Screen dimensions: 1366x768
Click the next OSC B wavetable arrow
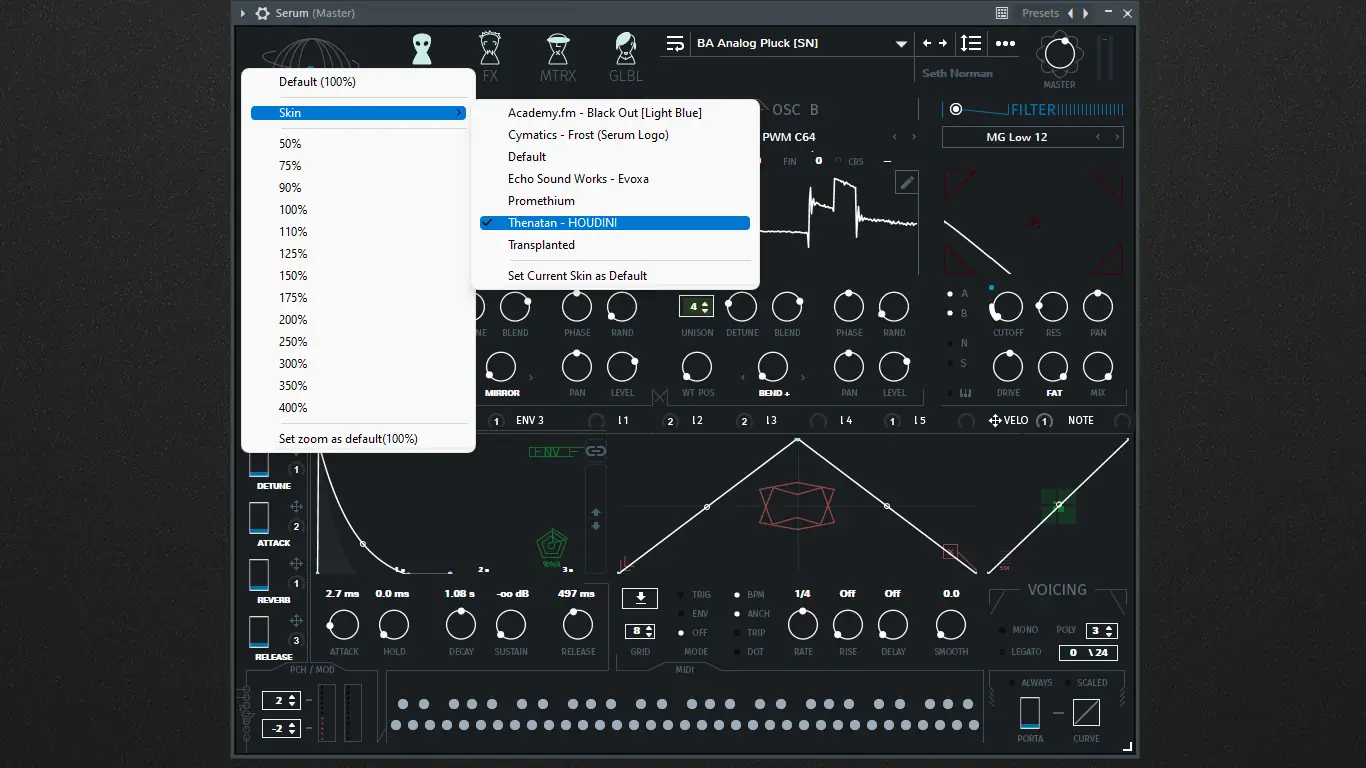pos(914,137)
